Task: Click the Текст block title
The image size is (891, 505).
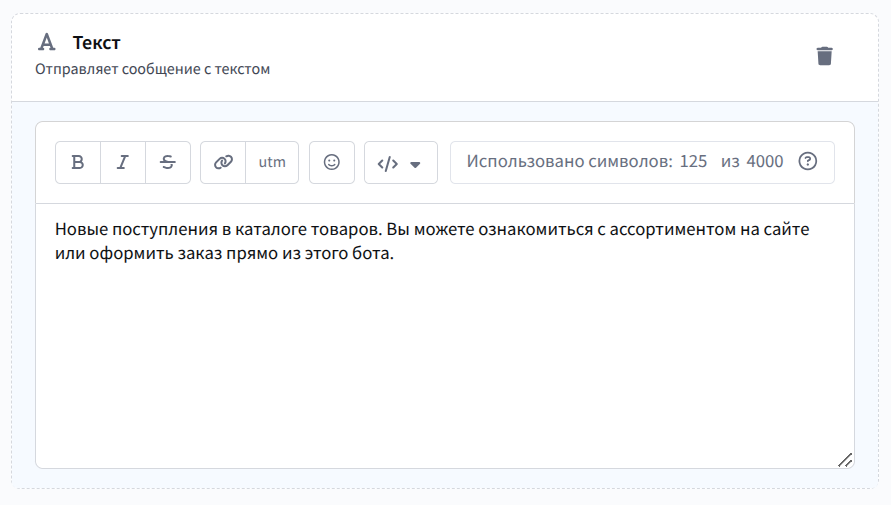Action: pos(96,43)
